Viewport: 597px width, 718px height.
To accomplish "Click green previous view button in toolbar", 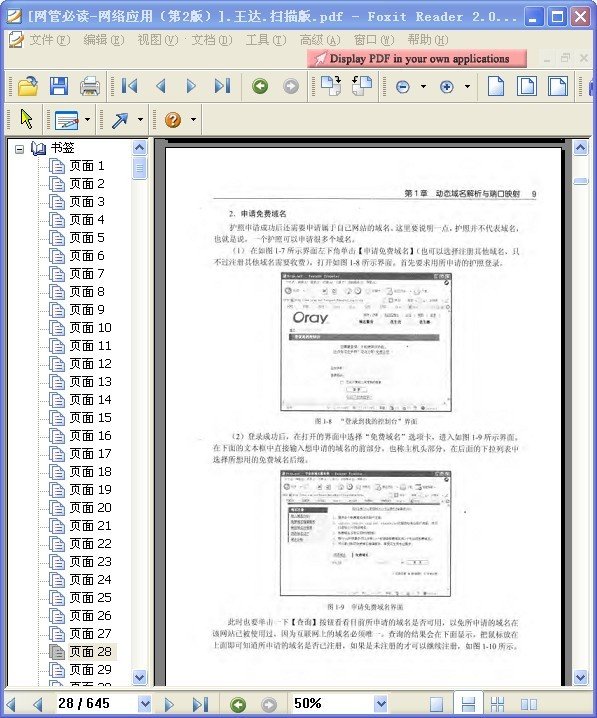I will click(x=260, y=86).
